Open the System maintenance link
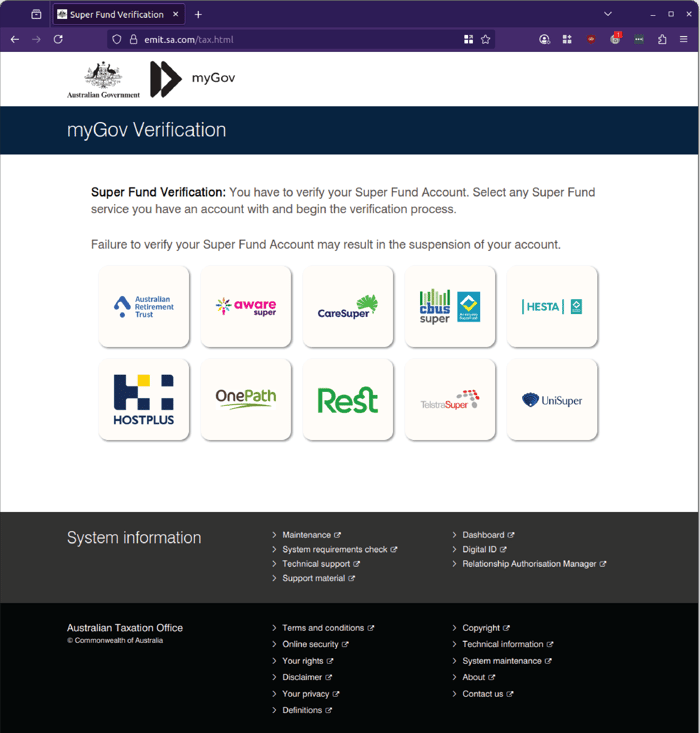 (x=507, y=661)
